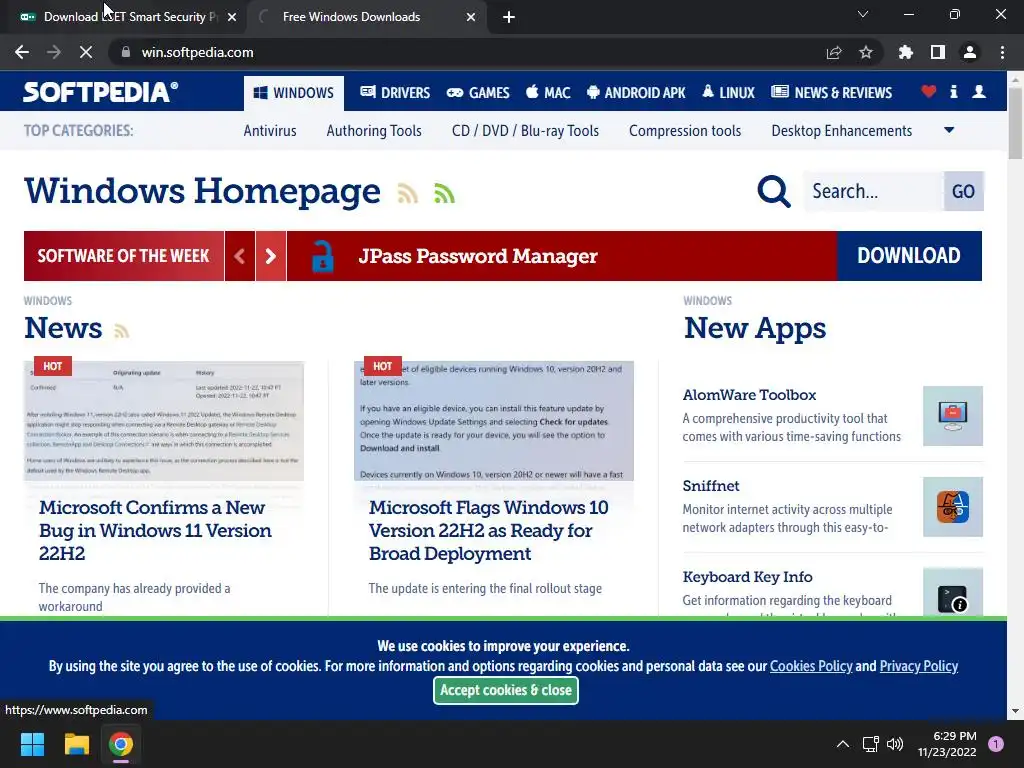Click the Sniffnet app icon
Viewport: 1024px width, 768px height.
[953, 507]
